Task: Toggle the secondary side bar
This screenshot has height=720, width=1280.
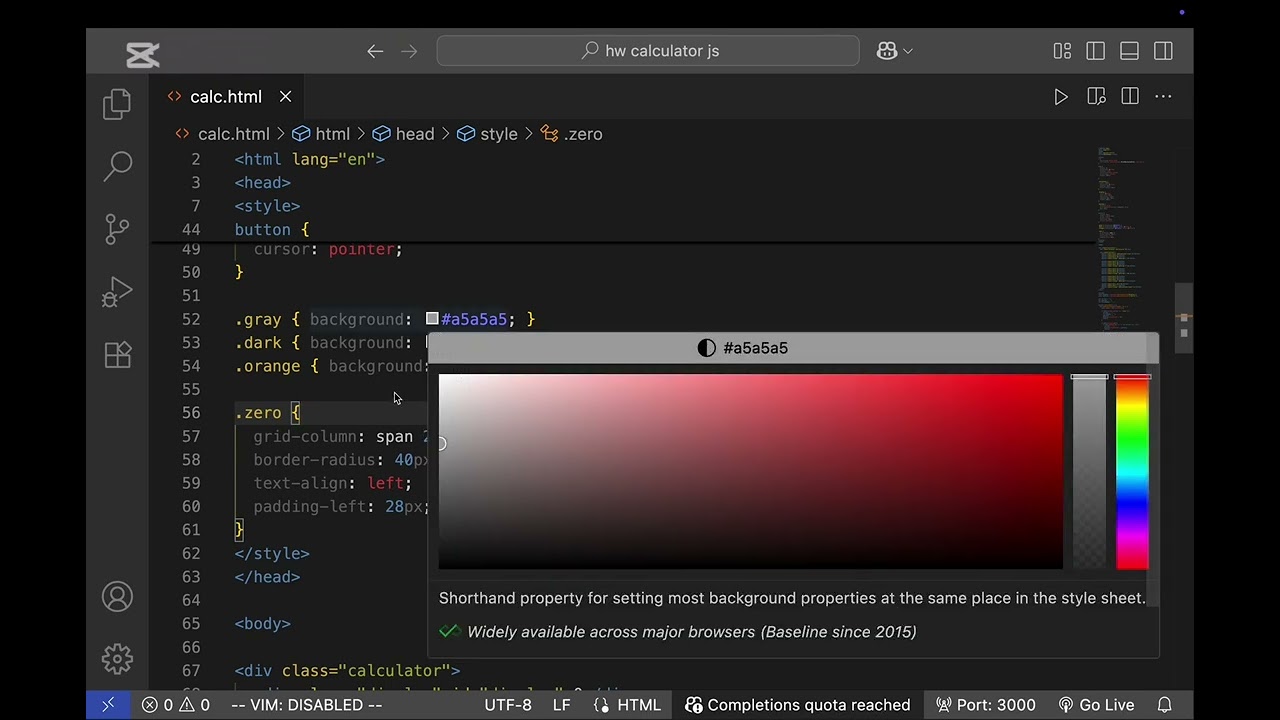Action: click(1163, 51)
